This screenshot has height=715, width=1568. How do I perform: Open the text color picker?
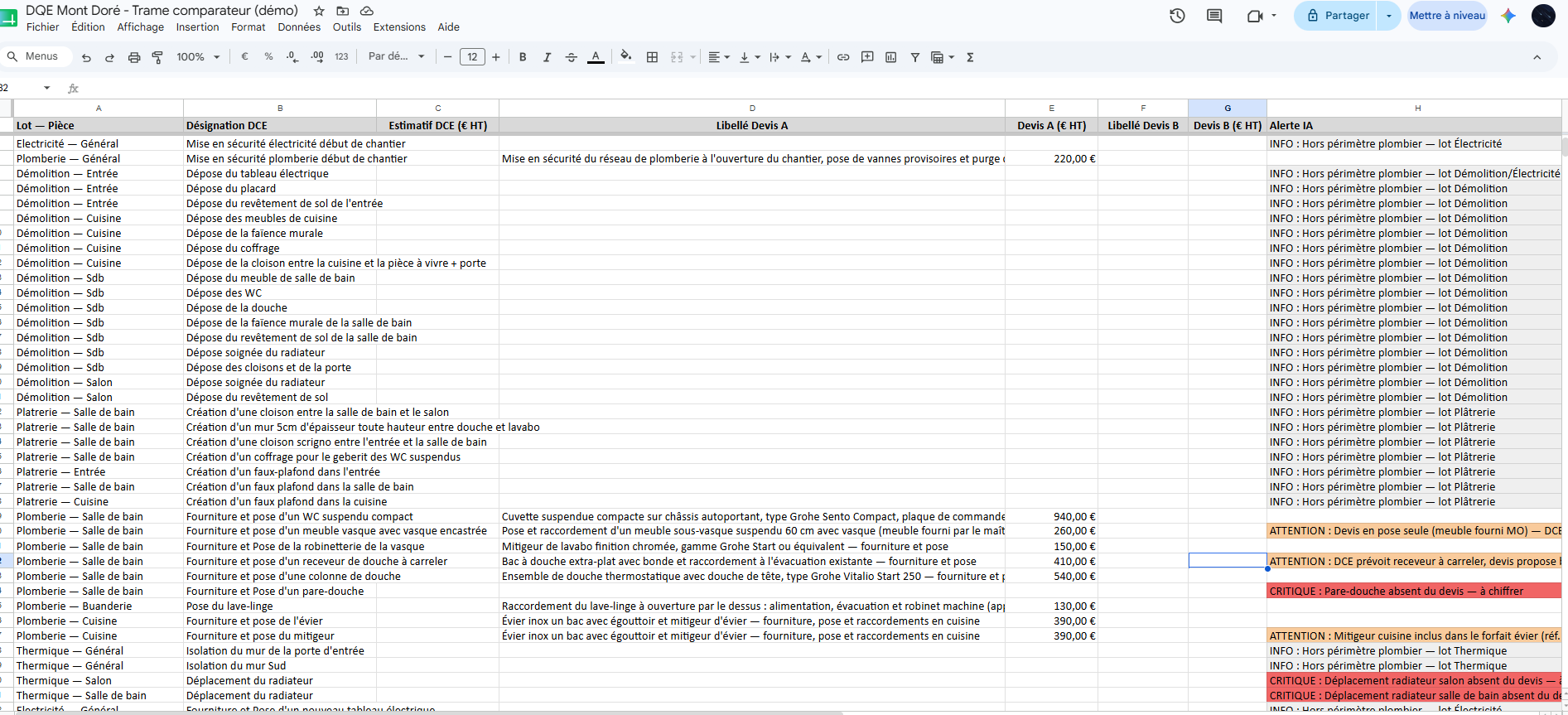coord(596,57)
